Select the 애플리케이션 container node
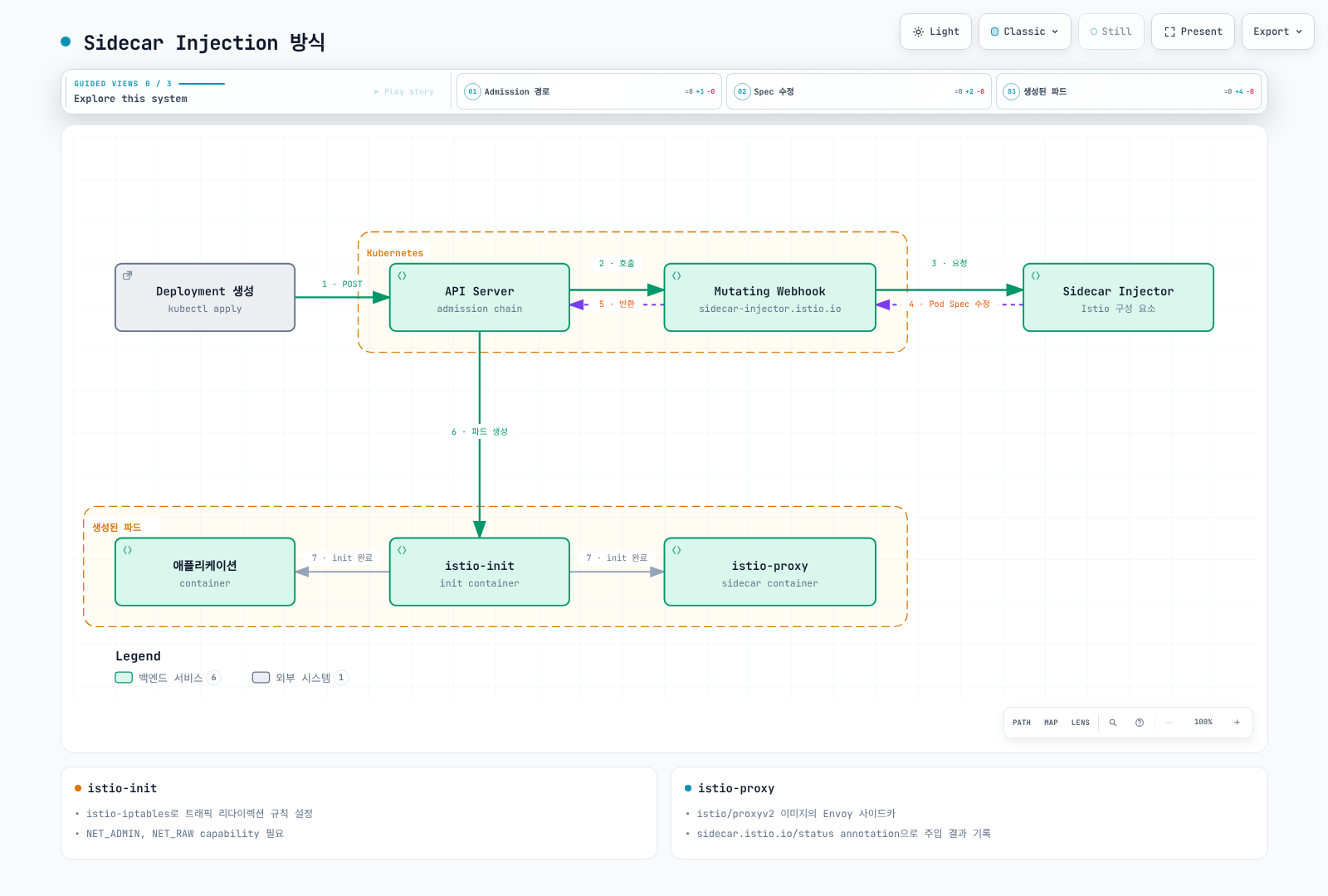Image resolution: width=1328 pixels, height=896 pixels. pyautogui.click(x=205, y=572)
